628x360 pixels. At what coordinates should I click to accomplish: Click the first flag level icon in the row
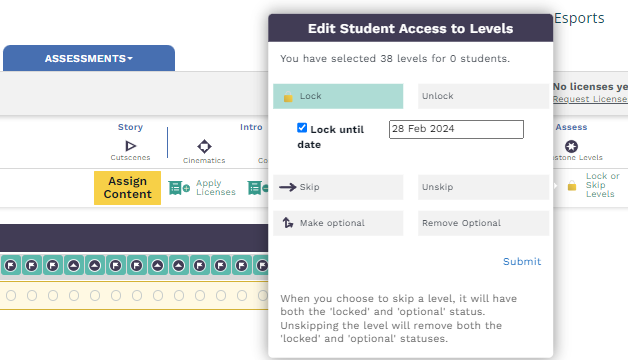[11, 265]
